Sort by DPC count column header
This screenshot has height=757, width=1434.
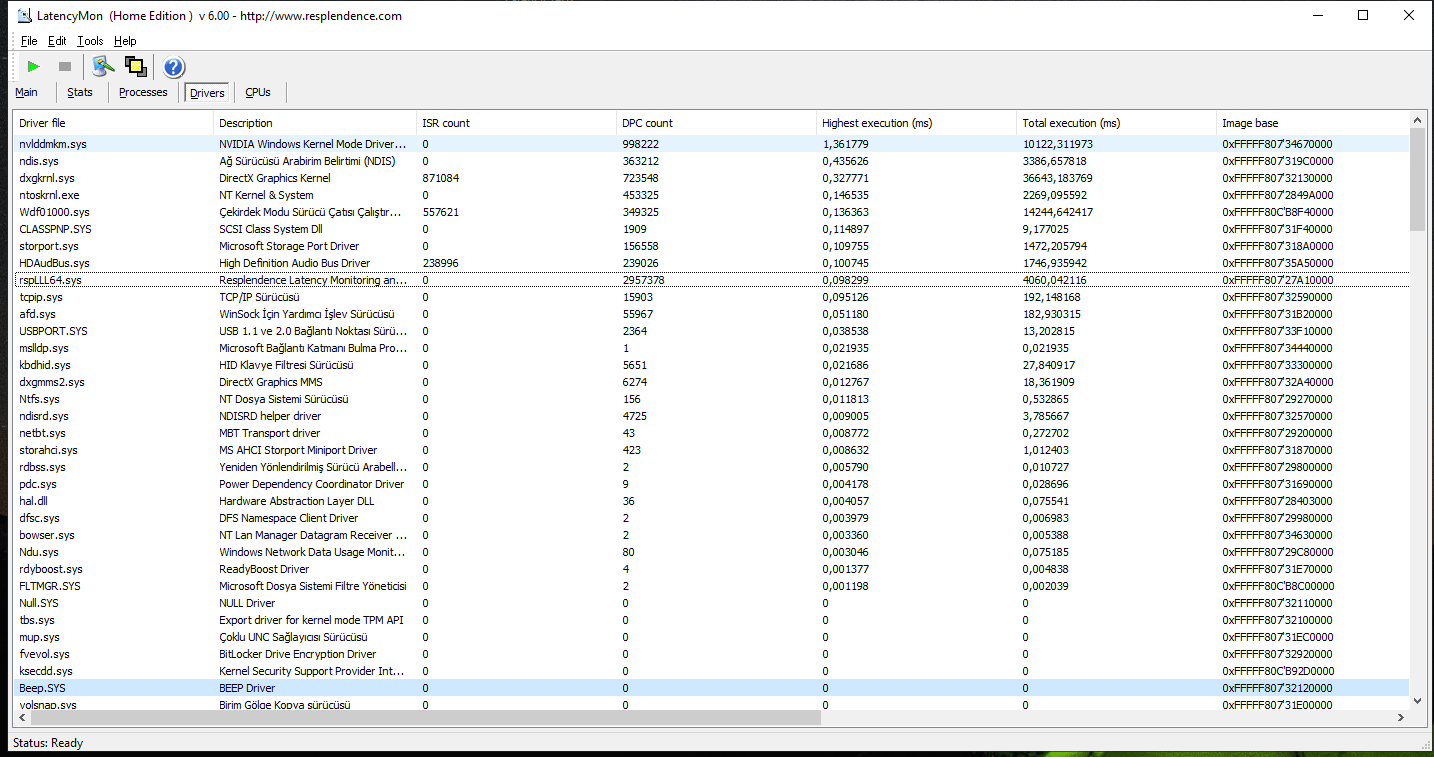click(716, 123)
